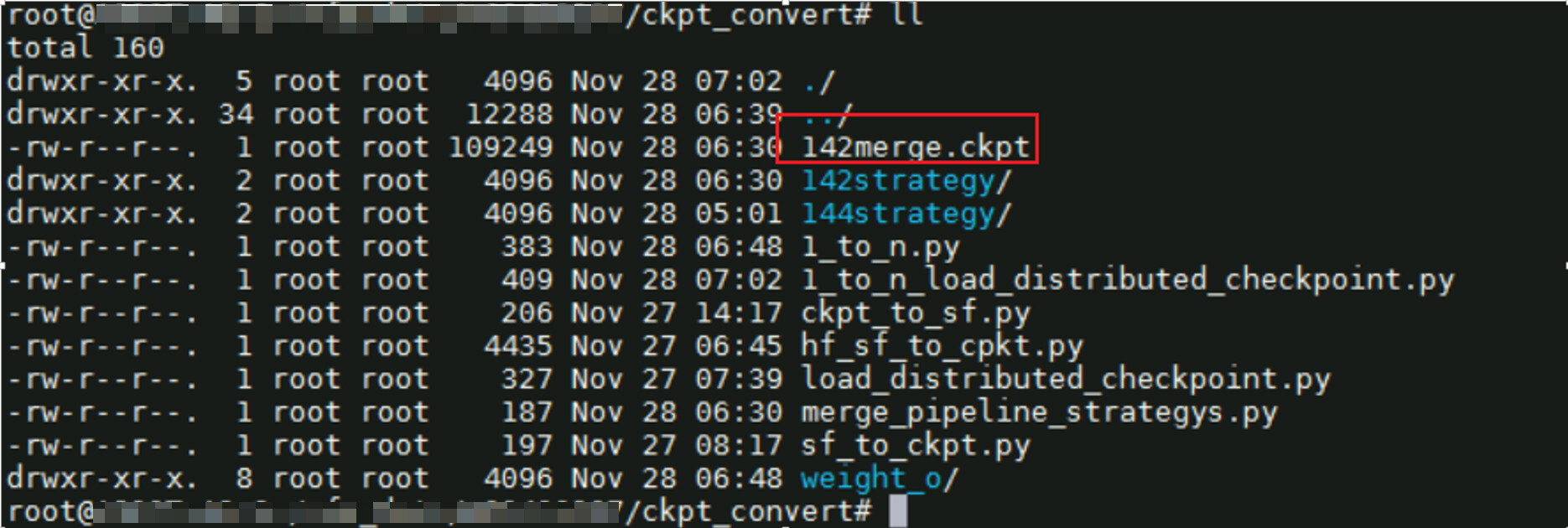Click the total 160 summary line
Viewport: 1568px width, 528px height.
[86, 48]
